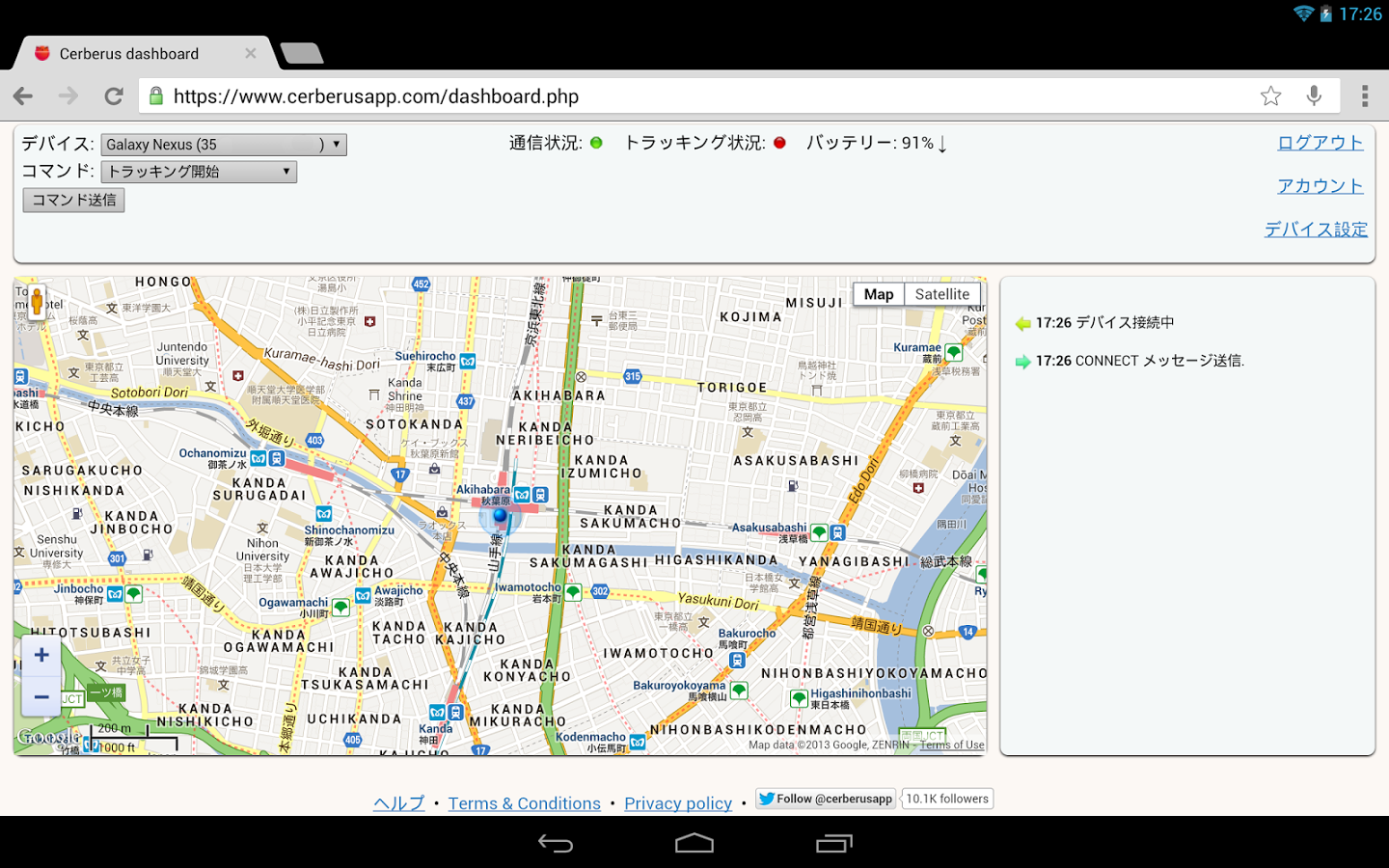Tap the voice search microphone icon
The image size is (1389, 868).
pyautogui.click(x=1314, y=95)
